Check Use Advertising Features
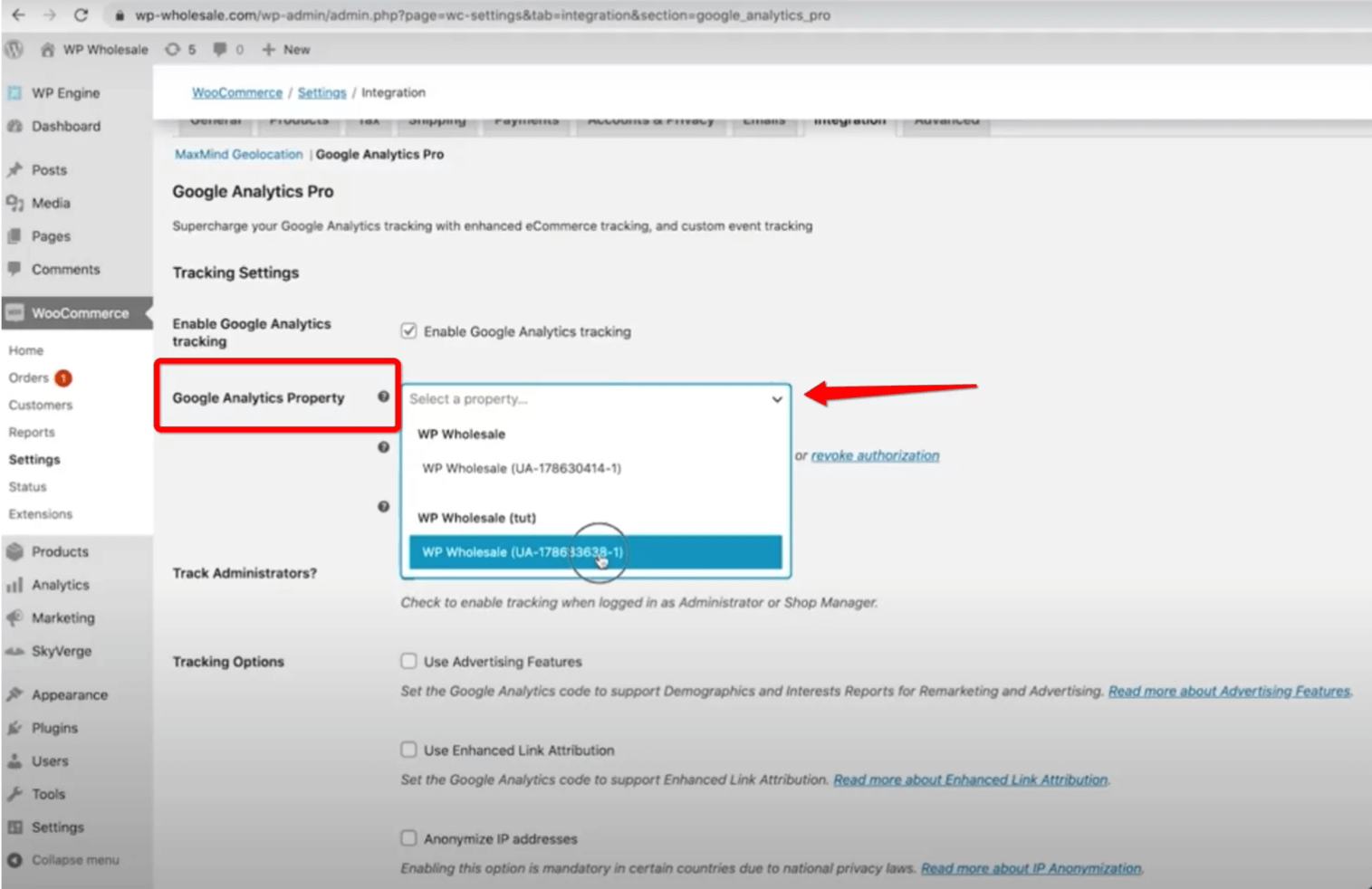The width and height of the screenshot is (1372, 889). pos(409,661)
